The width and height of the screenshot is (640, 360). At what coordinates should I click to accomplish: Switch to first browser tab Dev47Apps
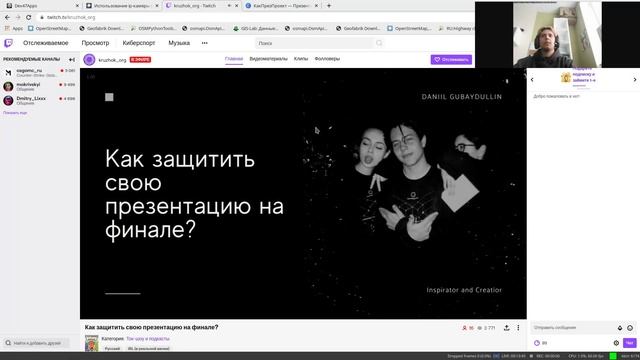pos(41,6)
